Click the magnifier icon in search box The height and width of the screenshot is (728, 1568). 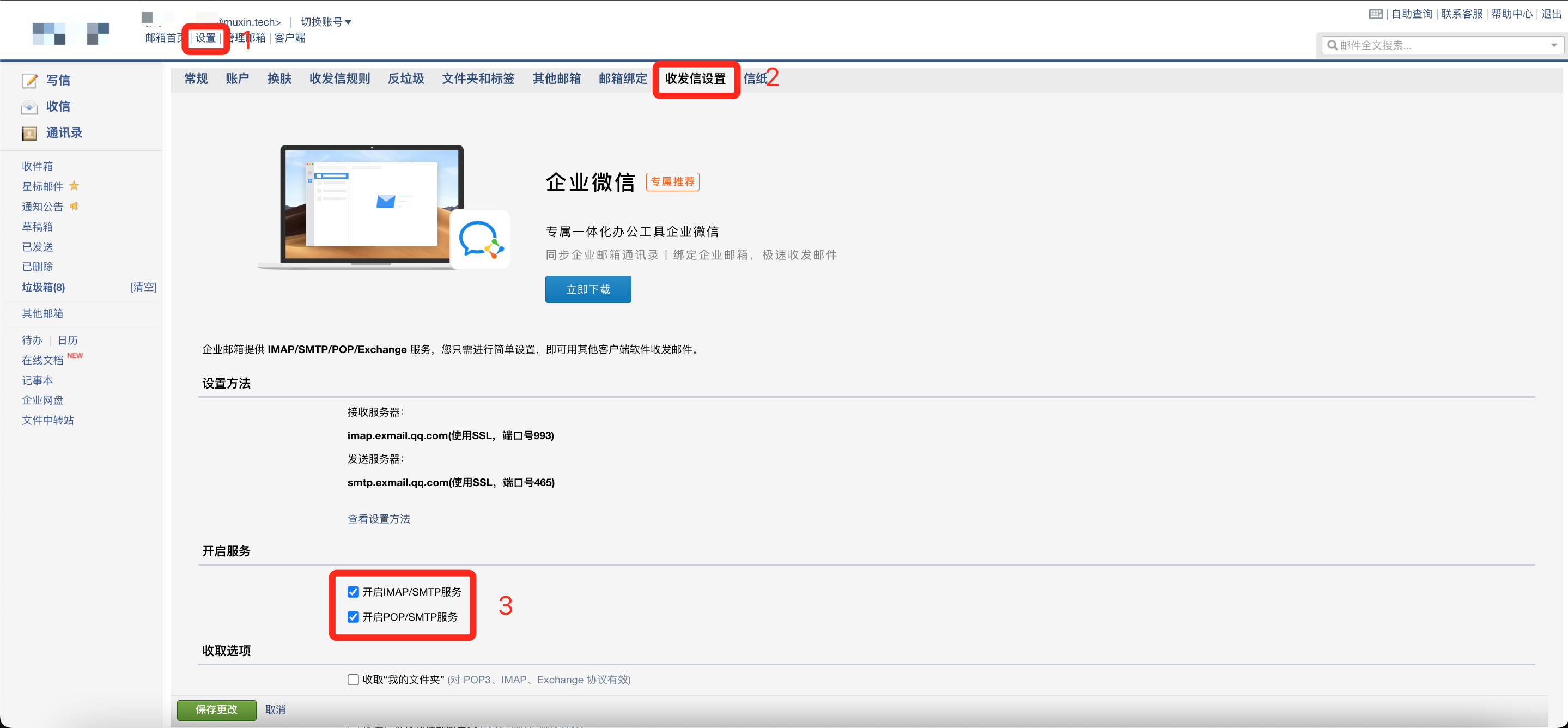click(1333, 45)
